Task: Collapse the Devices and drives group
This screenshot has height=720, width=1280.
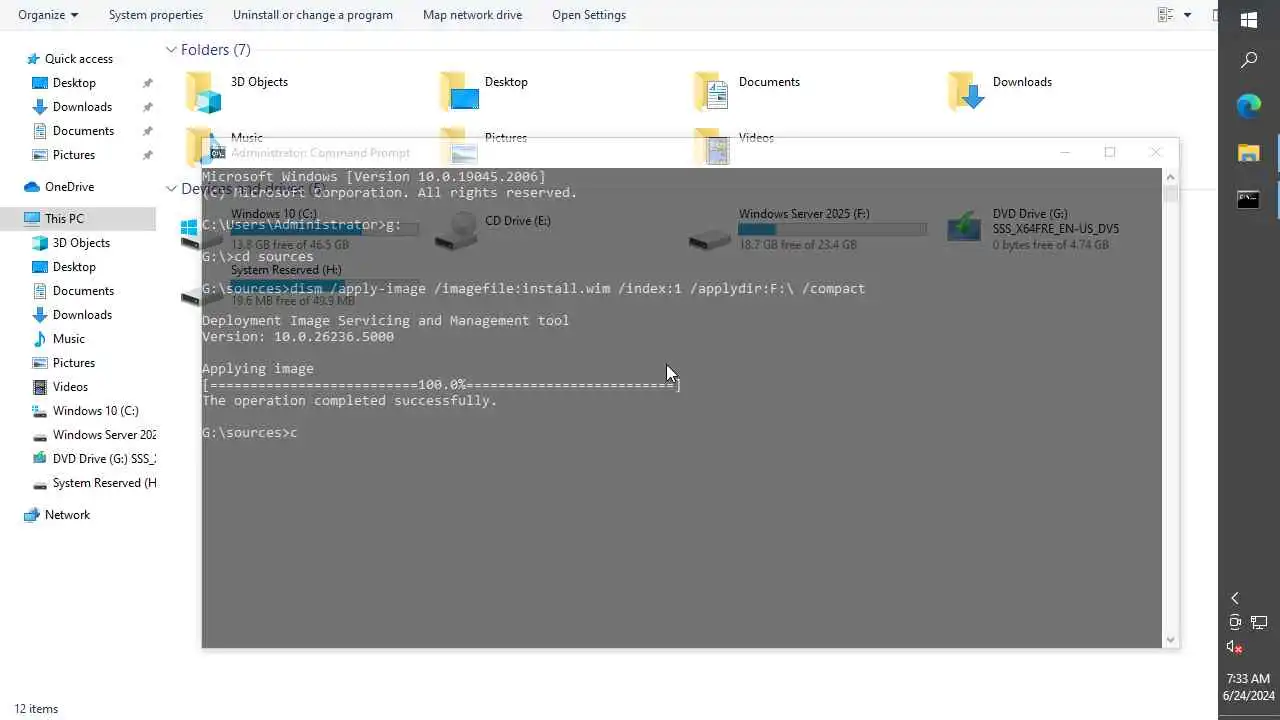Action: click(x=172, y=189)
